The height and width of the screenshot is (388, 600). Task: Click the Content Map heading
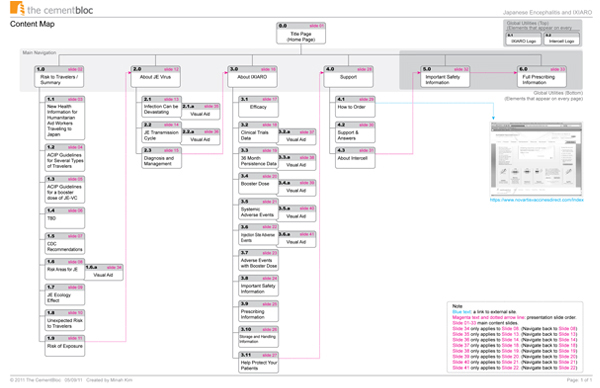(32, 24)
